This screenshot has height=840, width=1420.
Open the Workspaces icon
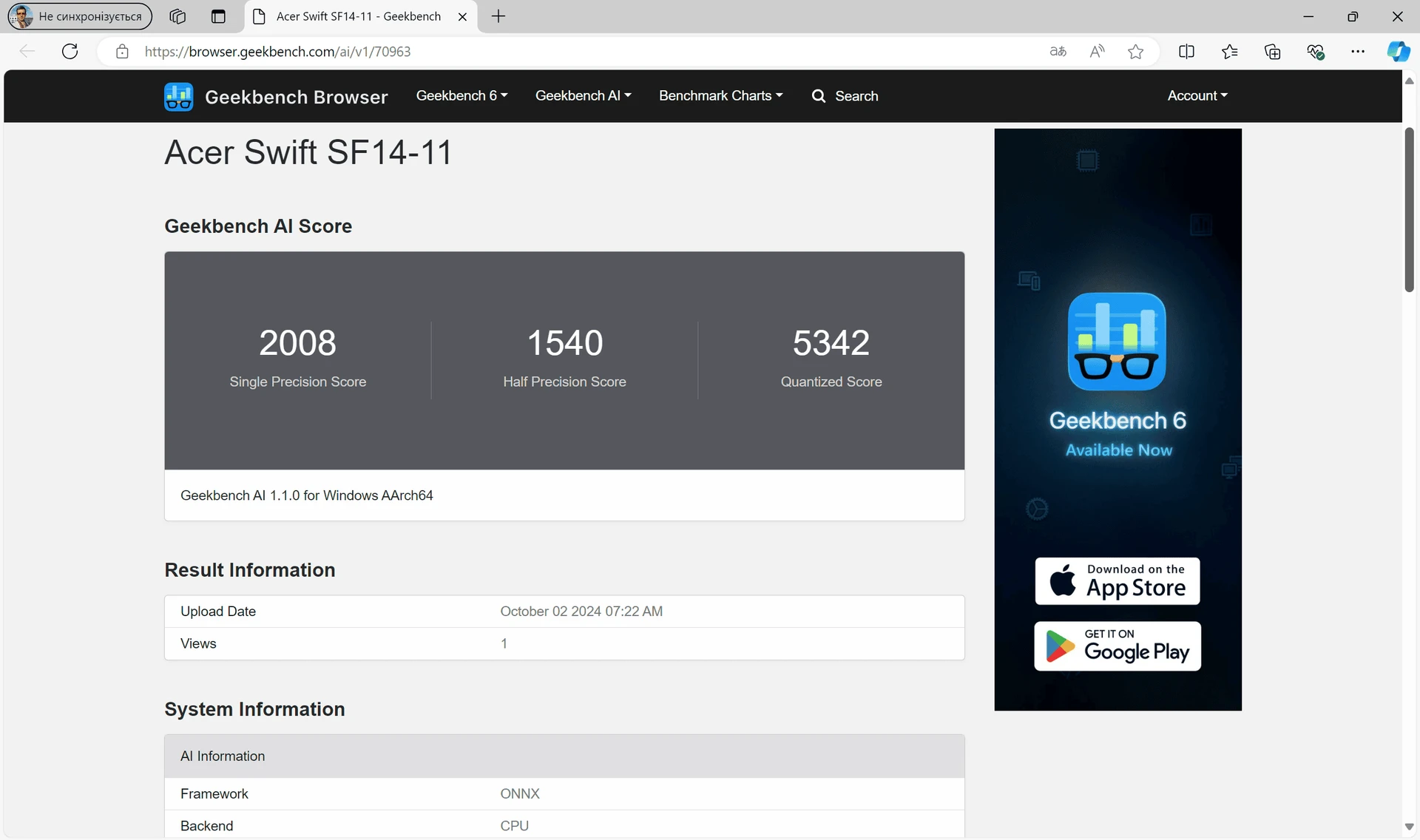[x=177, y=16]
